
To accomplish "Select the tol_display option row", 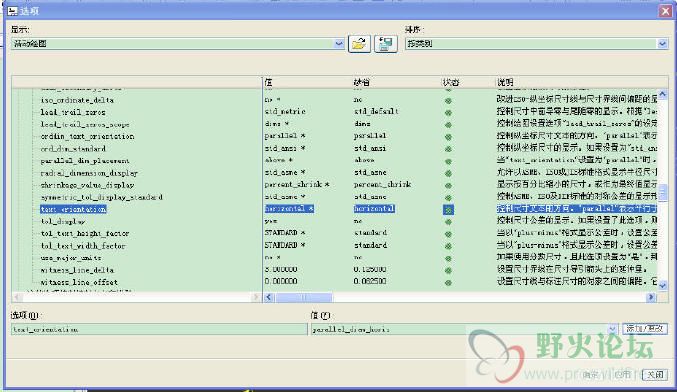I will 63,221.
